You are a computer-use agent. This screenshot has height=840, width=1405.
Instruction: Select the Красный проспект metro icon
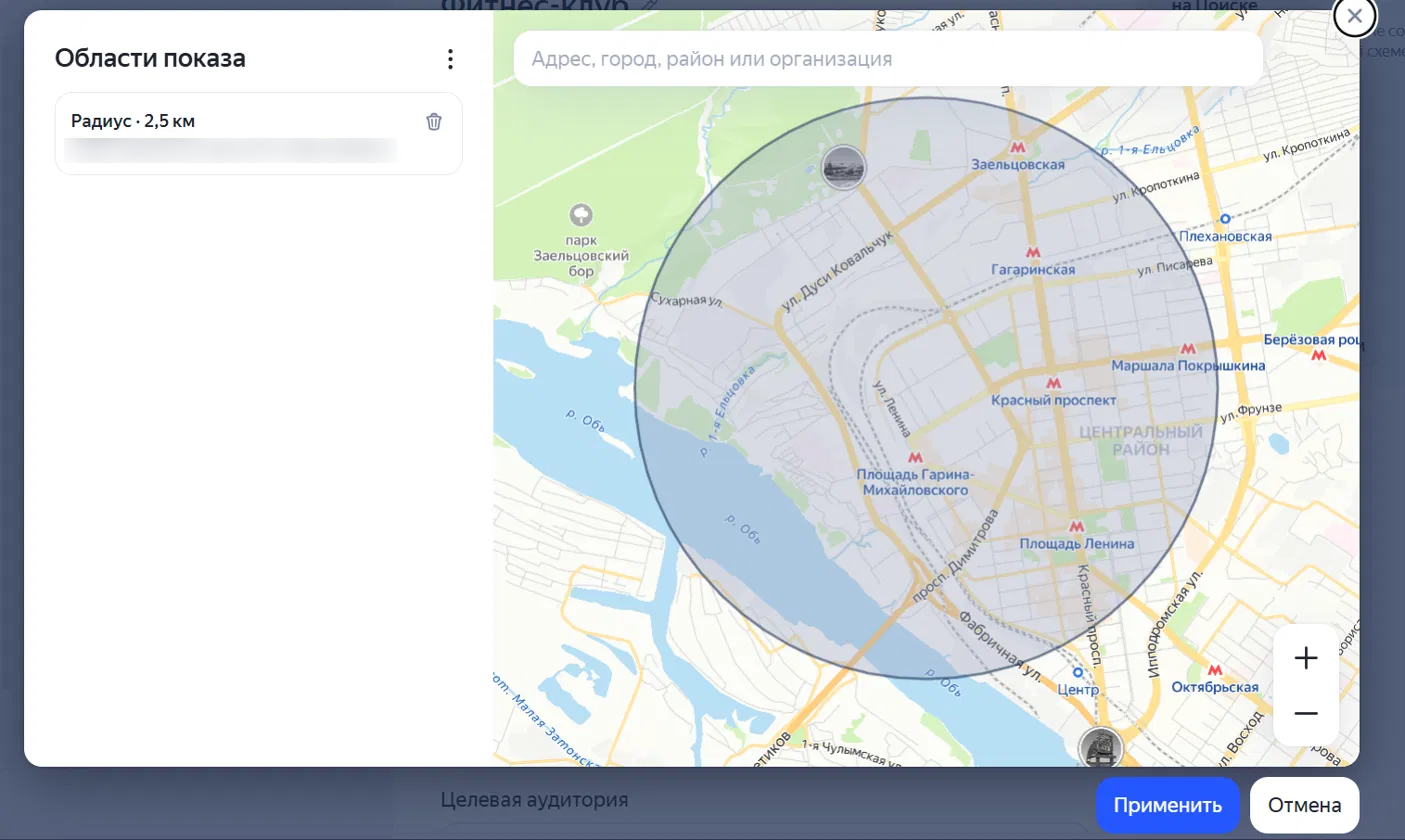pos(1052,382)
